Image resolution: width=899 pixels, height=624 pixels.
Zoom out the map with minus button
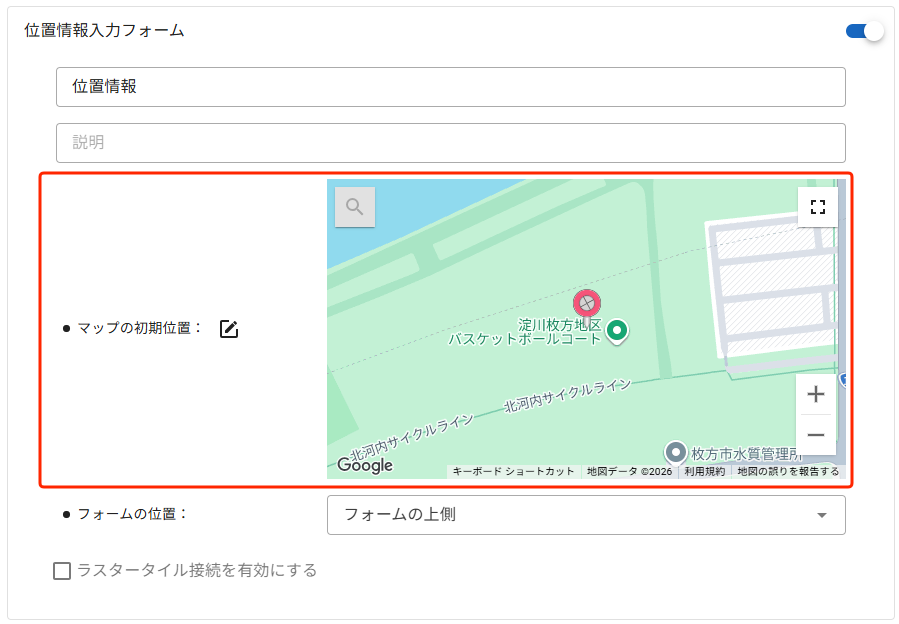pyautogui.click(x=815, y=435)
